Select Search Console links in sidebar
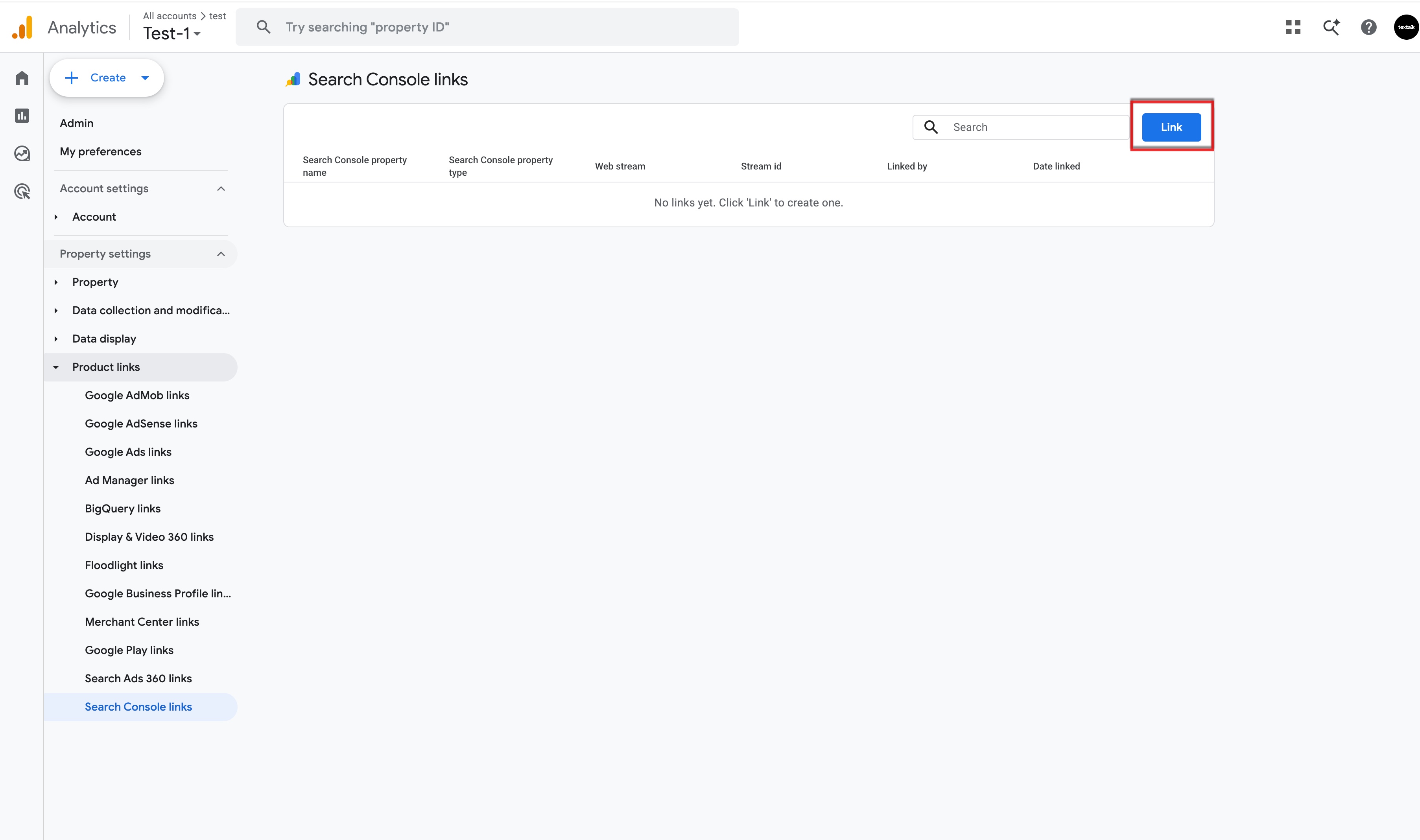Viewport: 1420px width, 840px height. point(140,706)
